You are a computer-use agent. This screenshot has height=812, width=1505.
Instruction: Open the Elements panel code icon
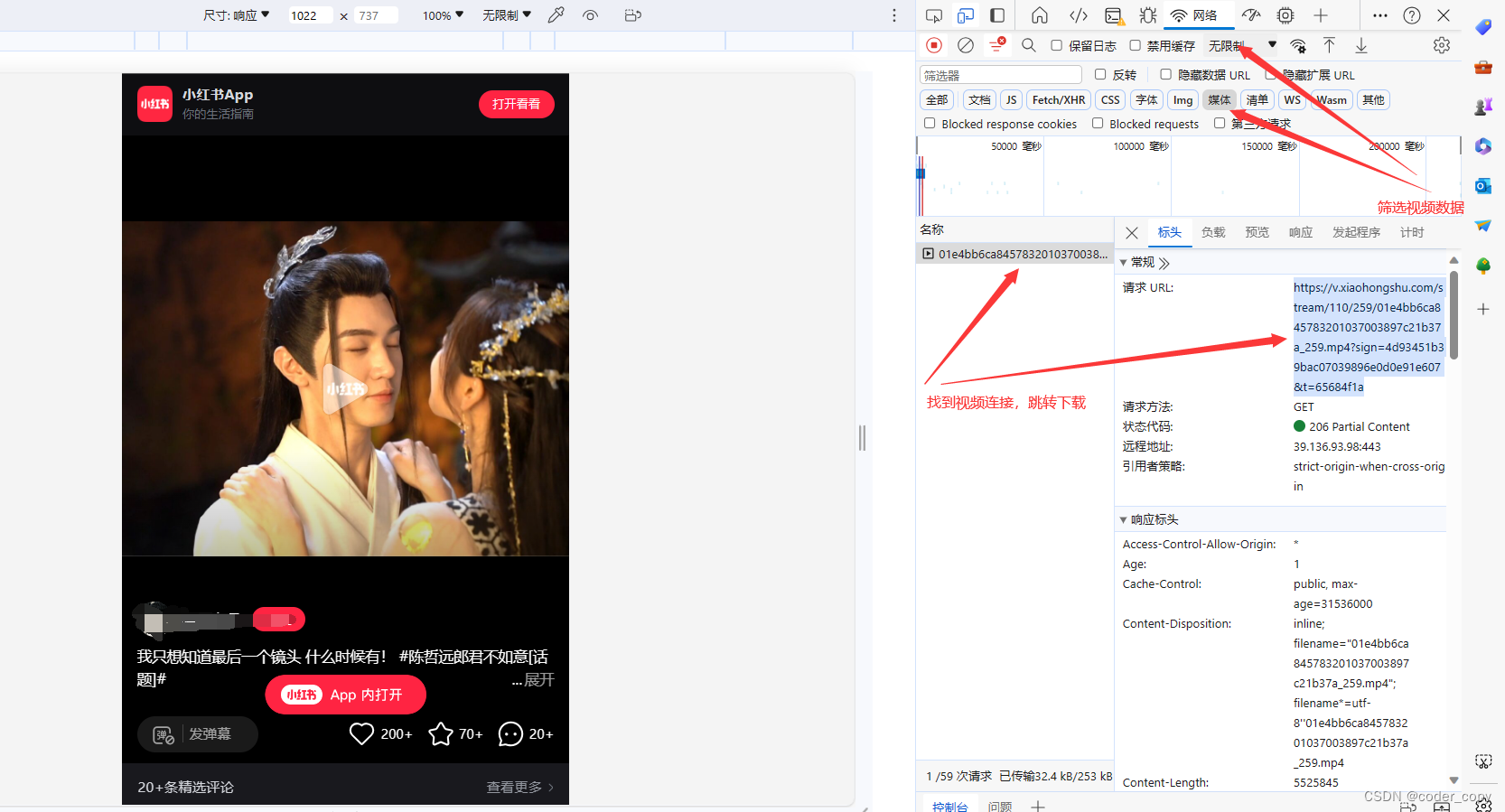point(1079,15)
